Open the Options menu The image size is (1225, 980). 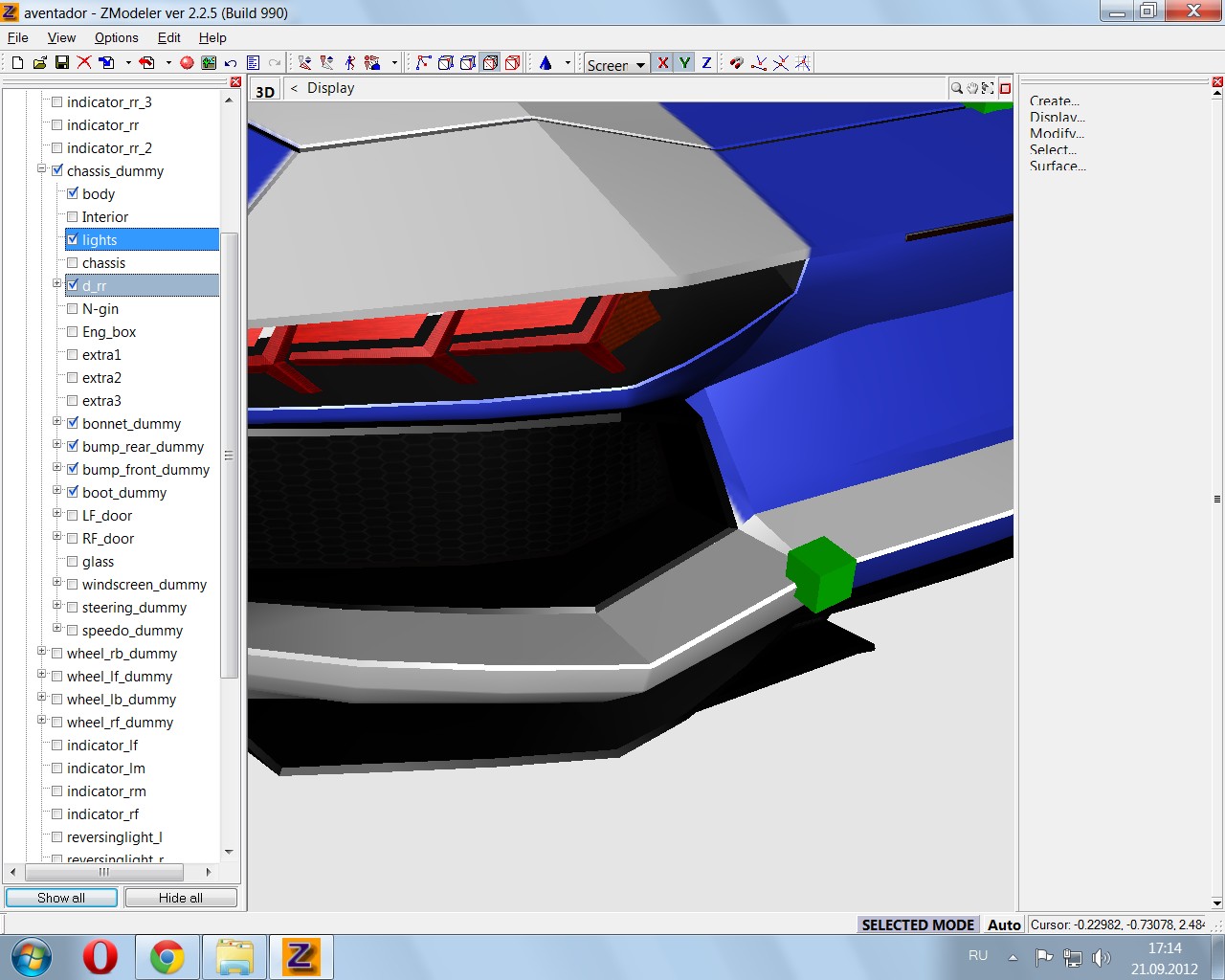(117, 37)
